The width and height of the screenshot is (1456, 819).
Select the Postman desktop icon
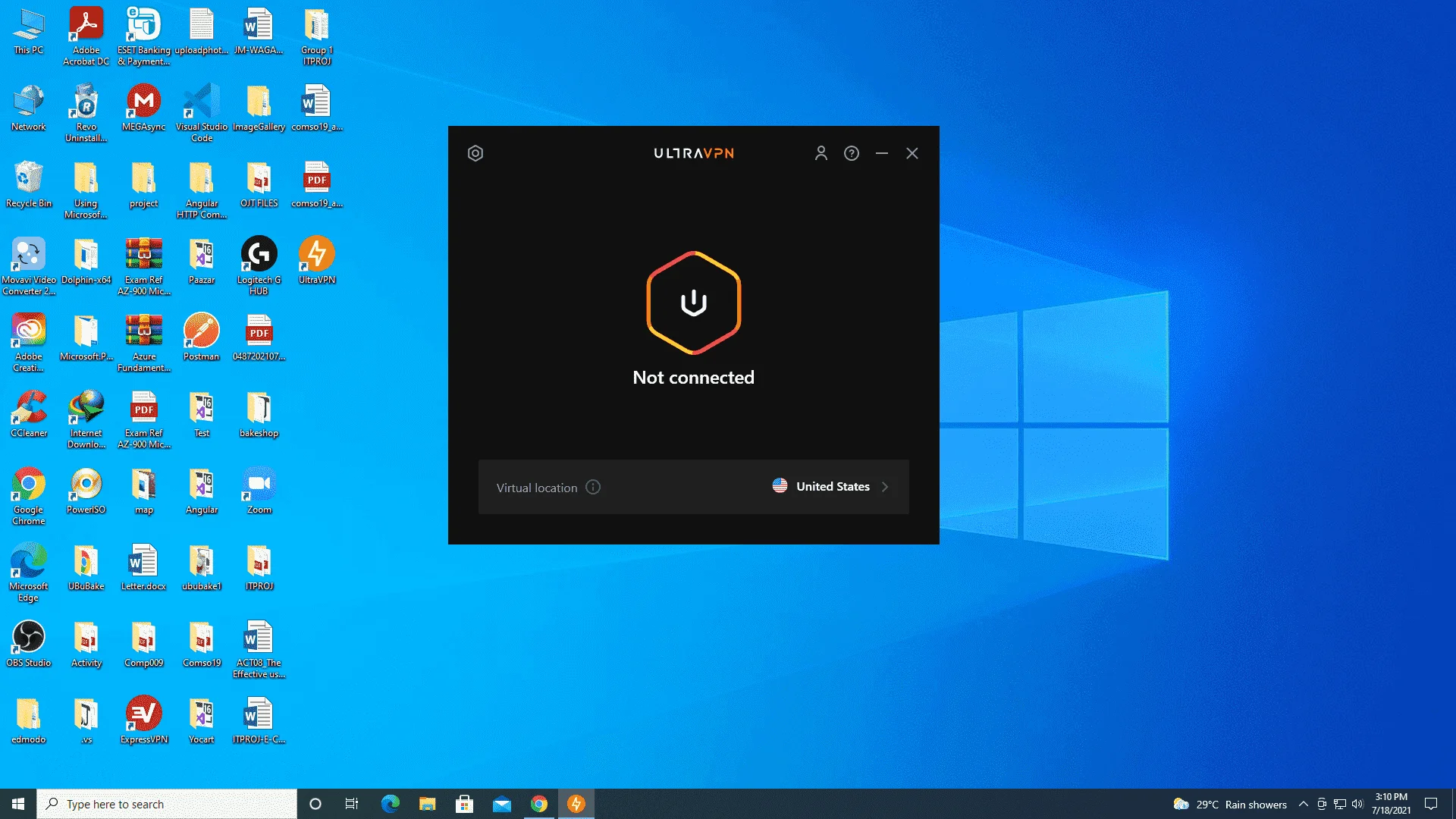click(x=202, y=337)
